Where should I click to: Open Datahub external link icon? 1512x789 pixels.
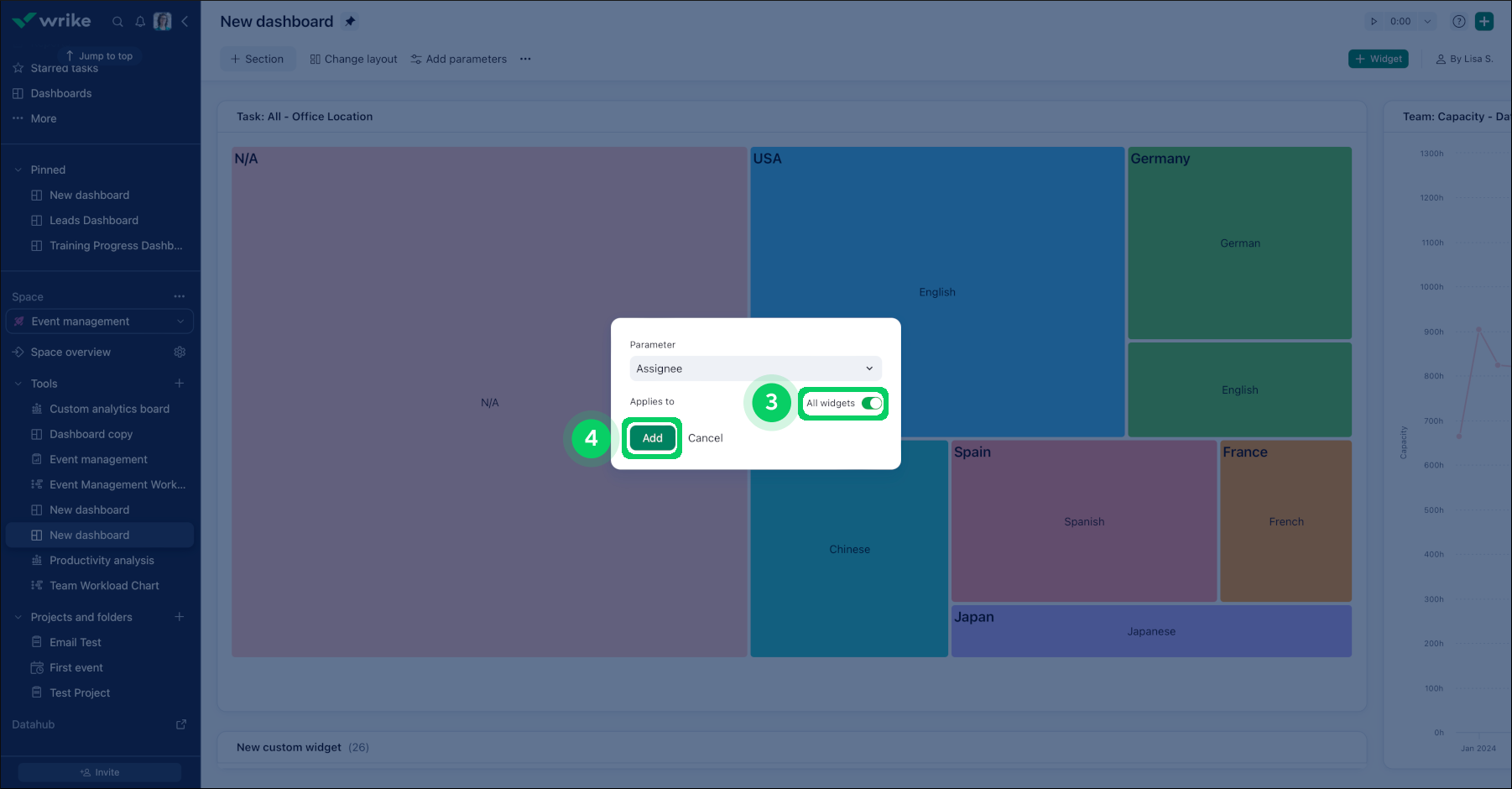(181, 724)
